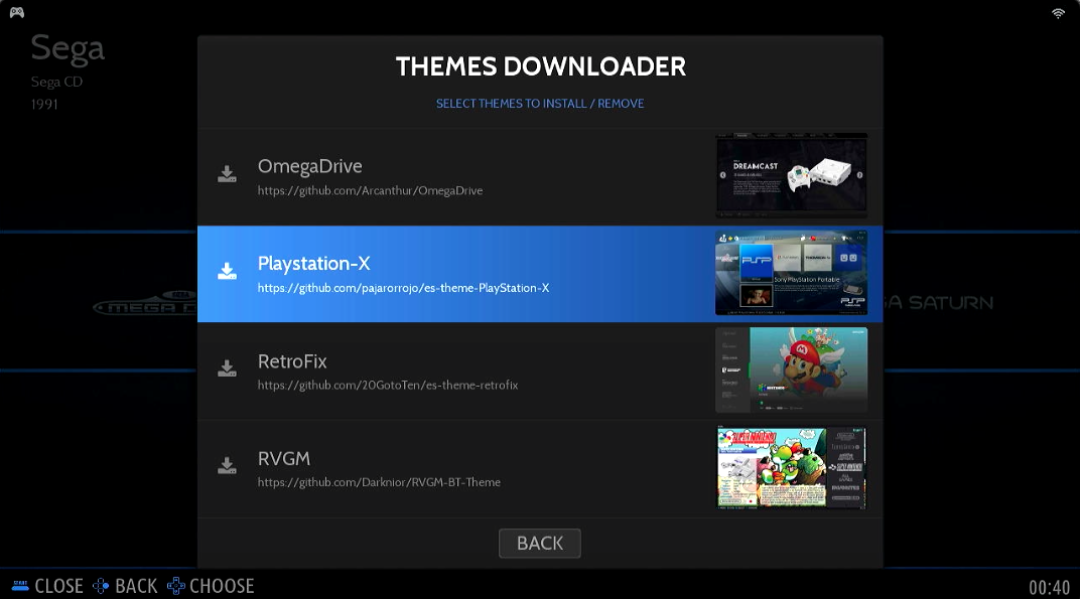Image resolution: width=1080 pixels, height=599 pixels.
Task: Click the D-pad icon beside CHOOSE hint
Action: [176, 586]
